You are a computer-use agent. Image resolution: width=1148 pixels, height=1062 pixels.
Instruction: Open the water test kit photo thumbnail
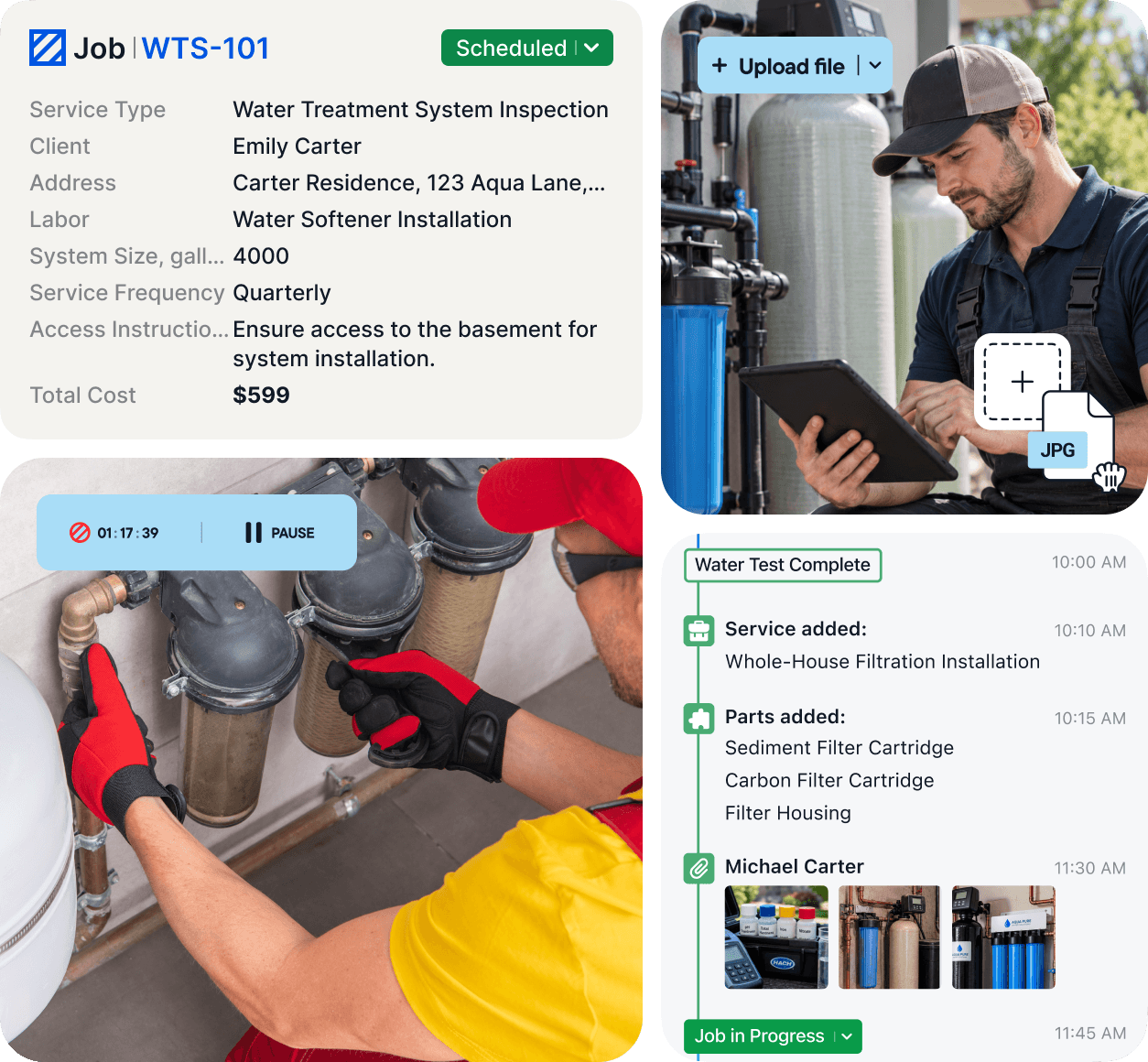coord(776,937)
